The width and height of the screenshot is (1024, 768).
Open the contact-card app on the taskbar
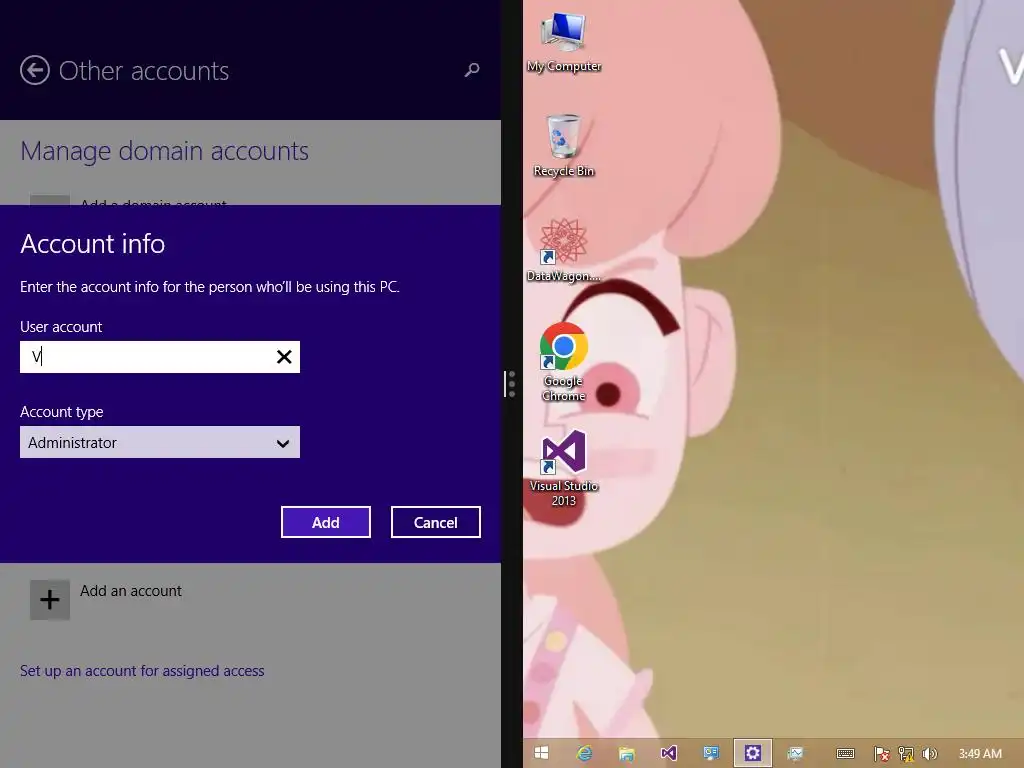tap(711, 753)
